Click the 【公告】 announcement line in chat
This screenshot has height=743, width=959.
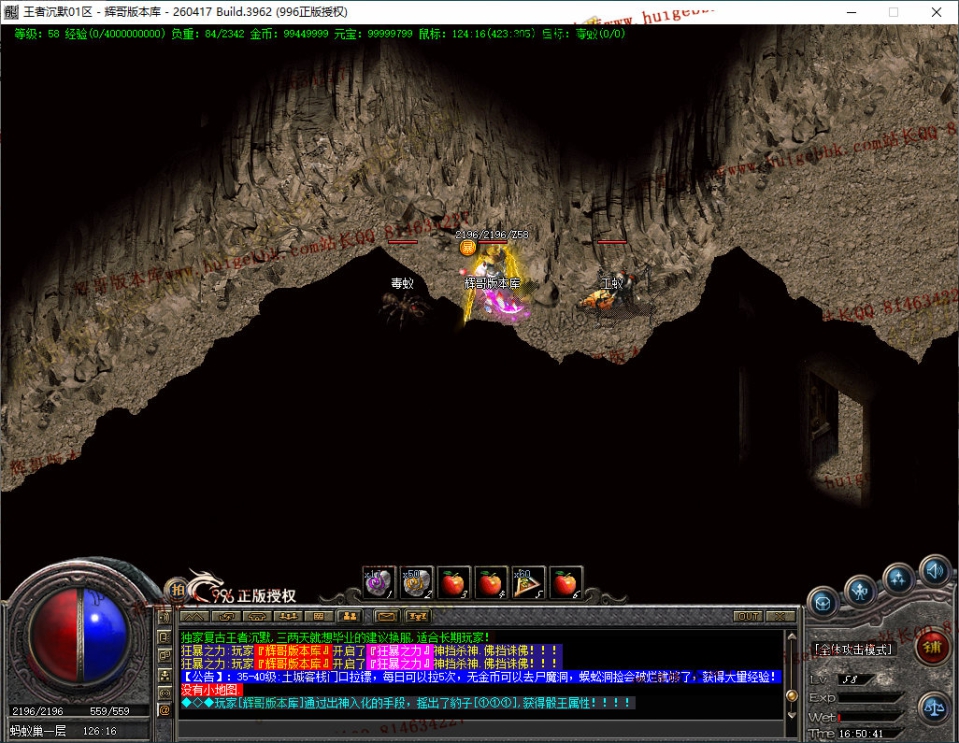[x=480, y=677]
